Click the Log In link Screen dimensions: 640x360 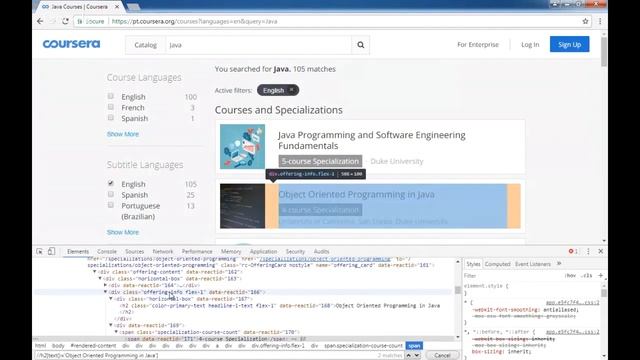pos(530,44)
